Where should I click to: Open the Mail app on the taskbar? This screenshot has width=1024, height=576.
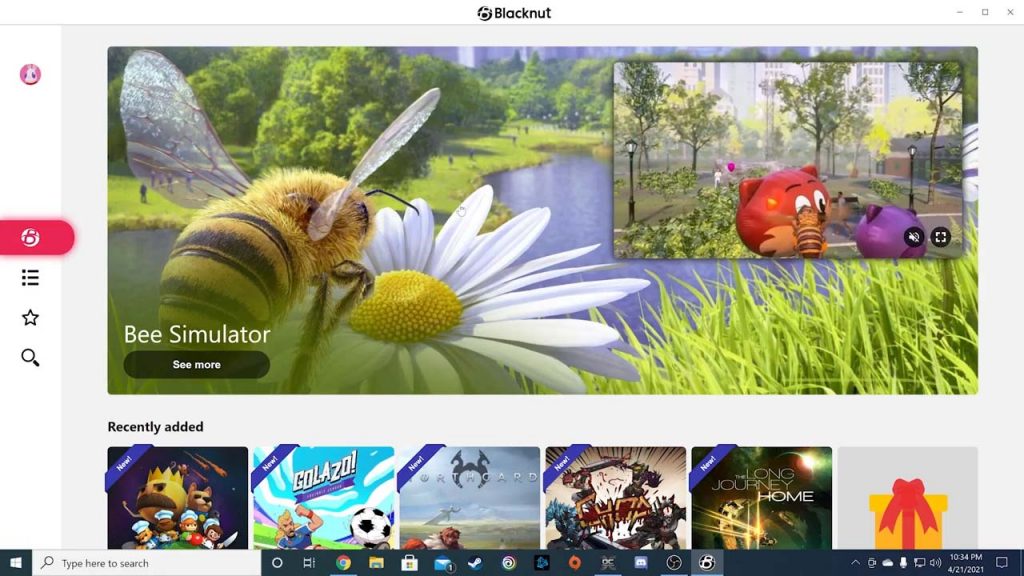[443, 563]
